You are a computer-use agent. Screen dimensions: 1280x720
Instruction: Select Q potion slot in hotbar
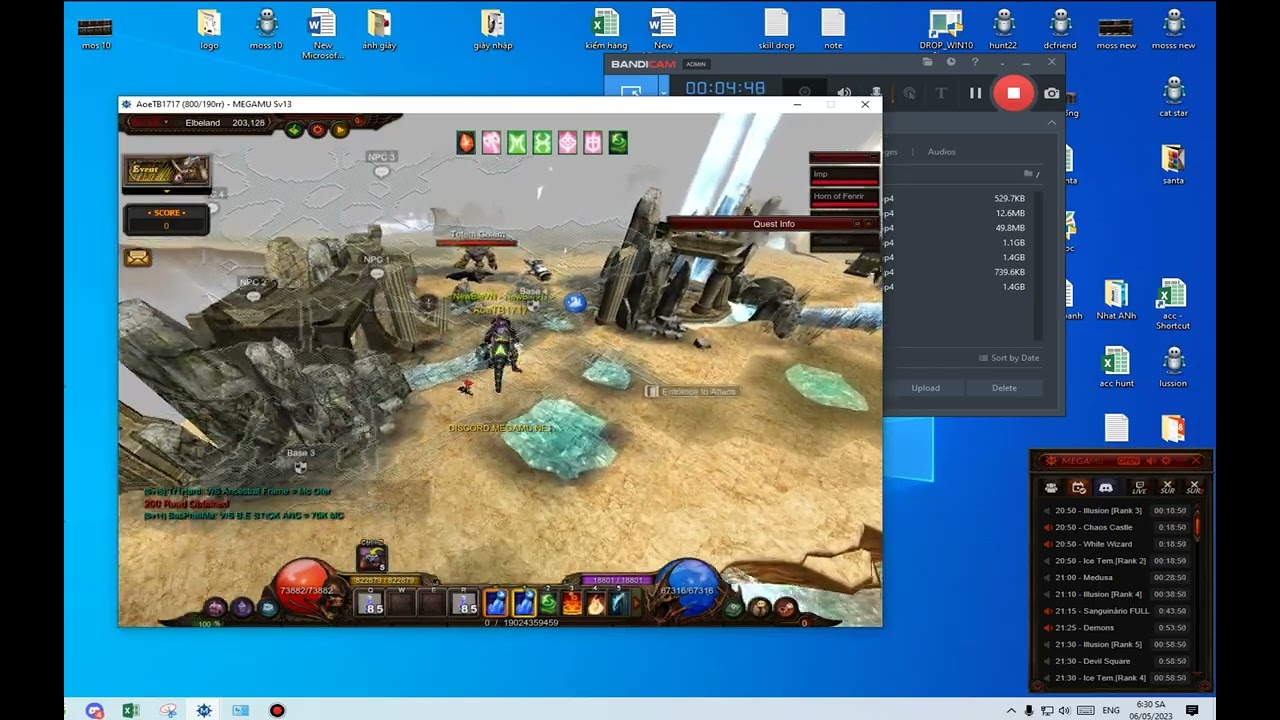[372, 603]
